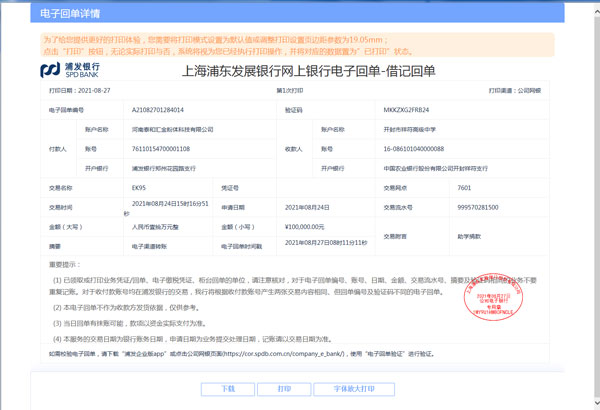Click the scrollbar up arrow

pos(596,12)
